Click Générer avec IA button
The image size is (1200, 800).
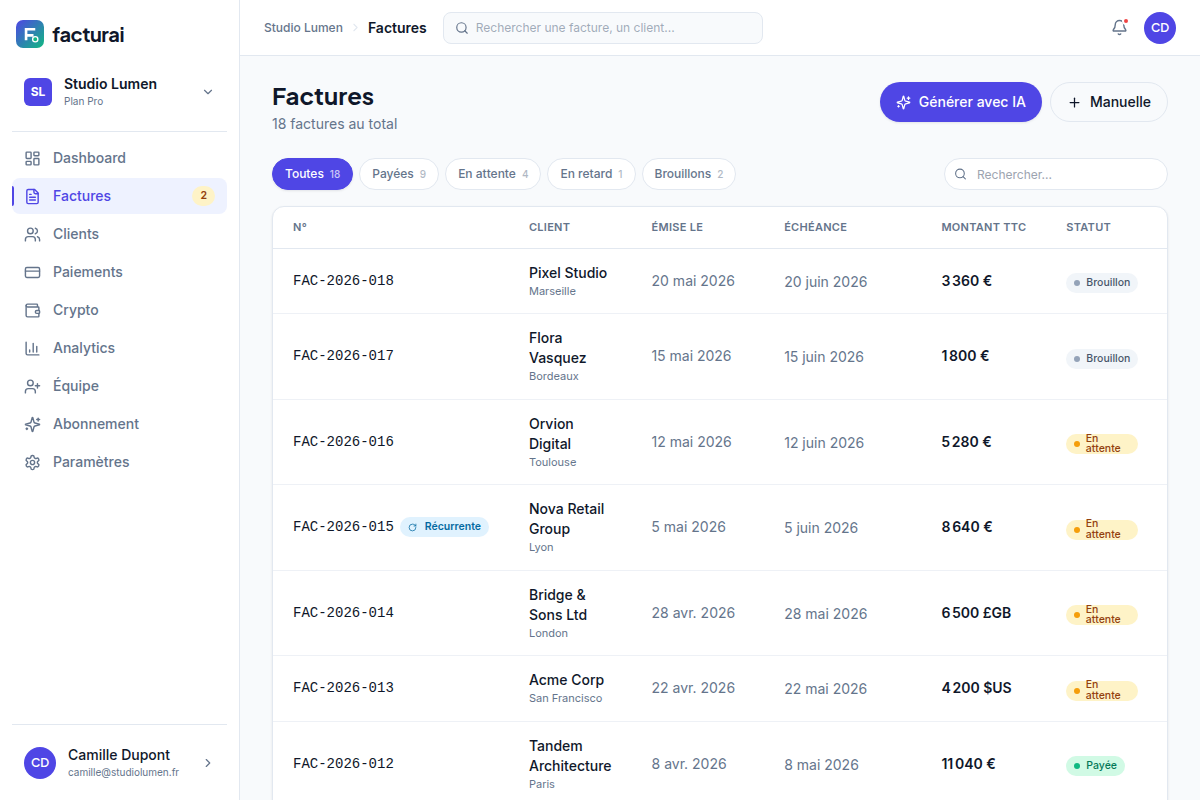point(961,102)
